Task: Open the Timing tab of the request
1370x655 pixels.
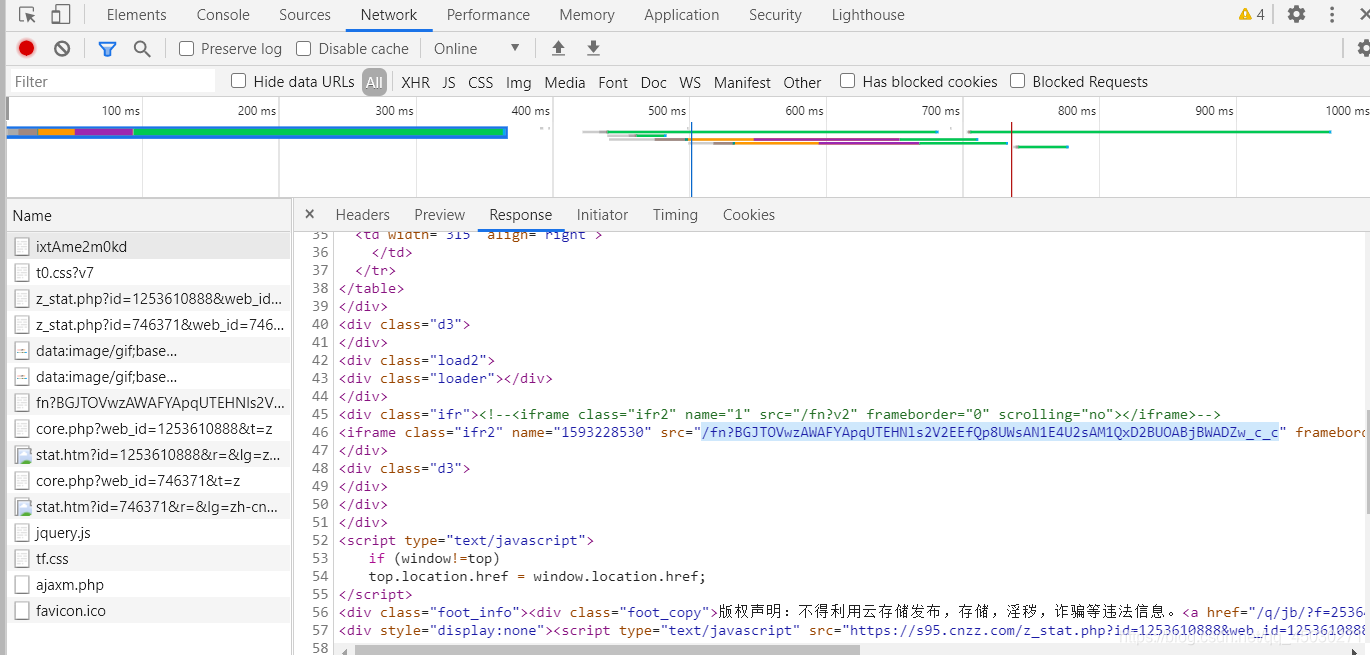Action: [x=675, y=215]
